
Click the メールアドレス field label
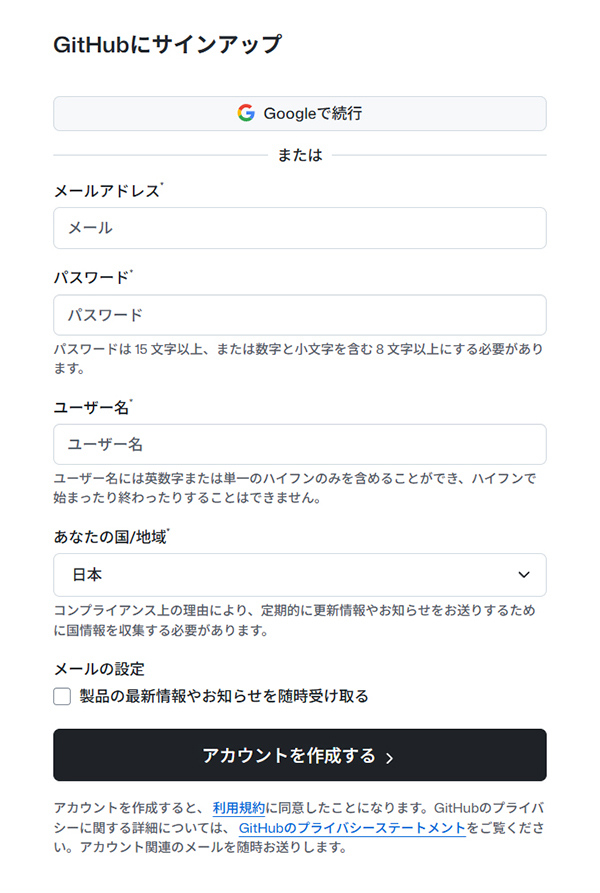tap(106, 191)
